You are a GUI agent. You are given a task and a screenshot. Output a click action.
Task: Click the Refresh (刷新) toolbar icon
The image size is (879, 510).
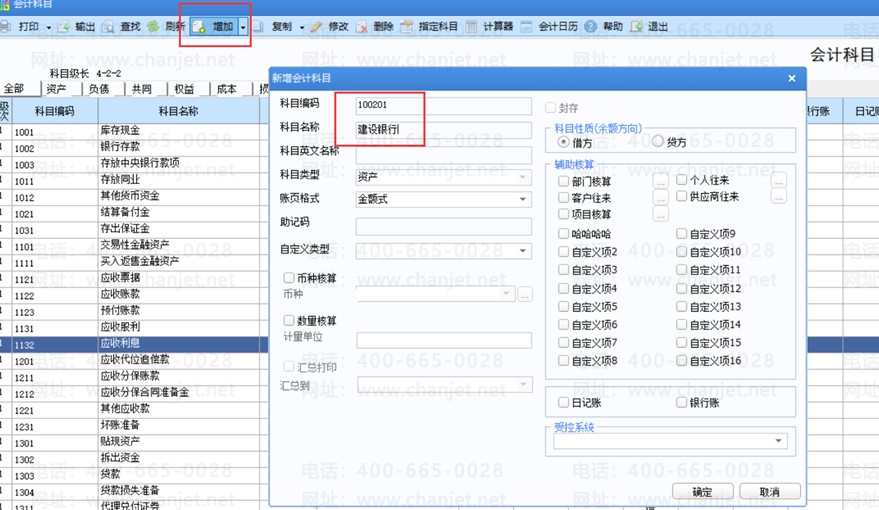(153, 26)
